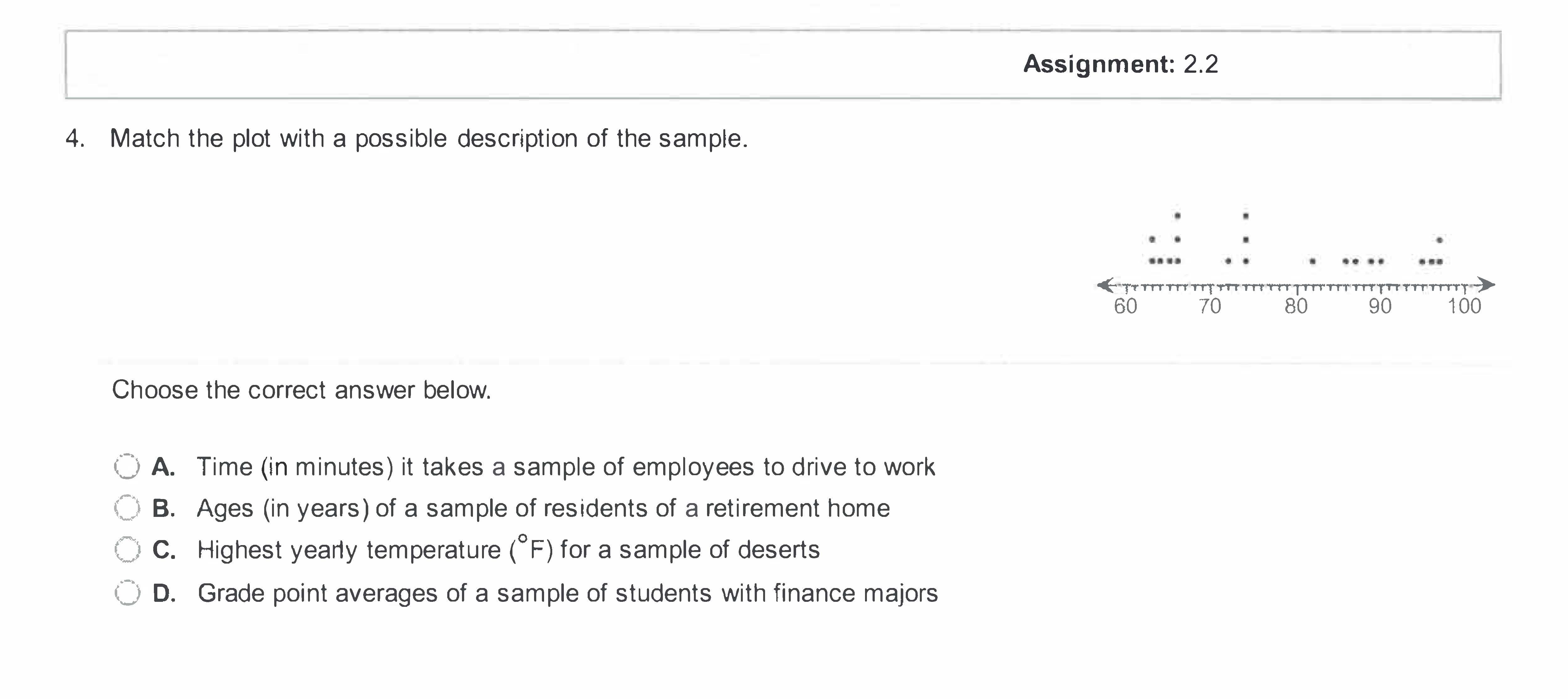Click the 'Match the plot' question text
The image size is (1568, 699).
(428, 139)
